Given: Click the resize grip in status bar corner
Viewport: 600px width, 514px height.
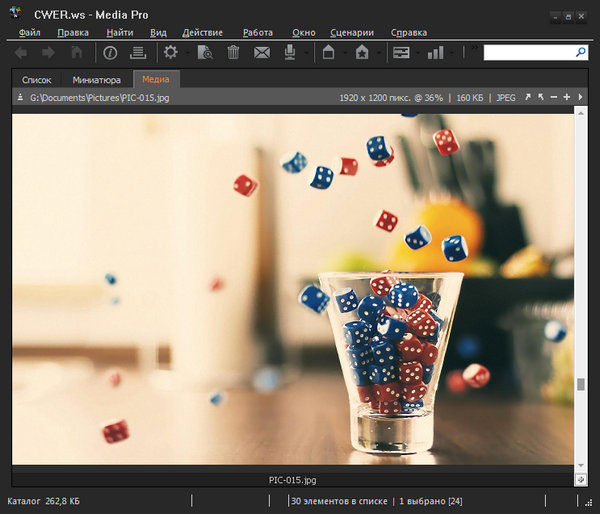Looking at the screenshot, I should [x=589, y=503].
